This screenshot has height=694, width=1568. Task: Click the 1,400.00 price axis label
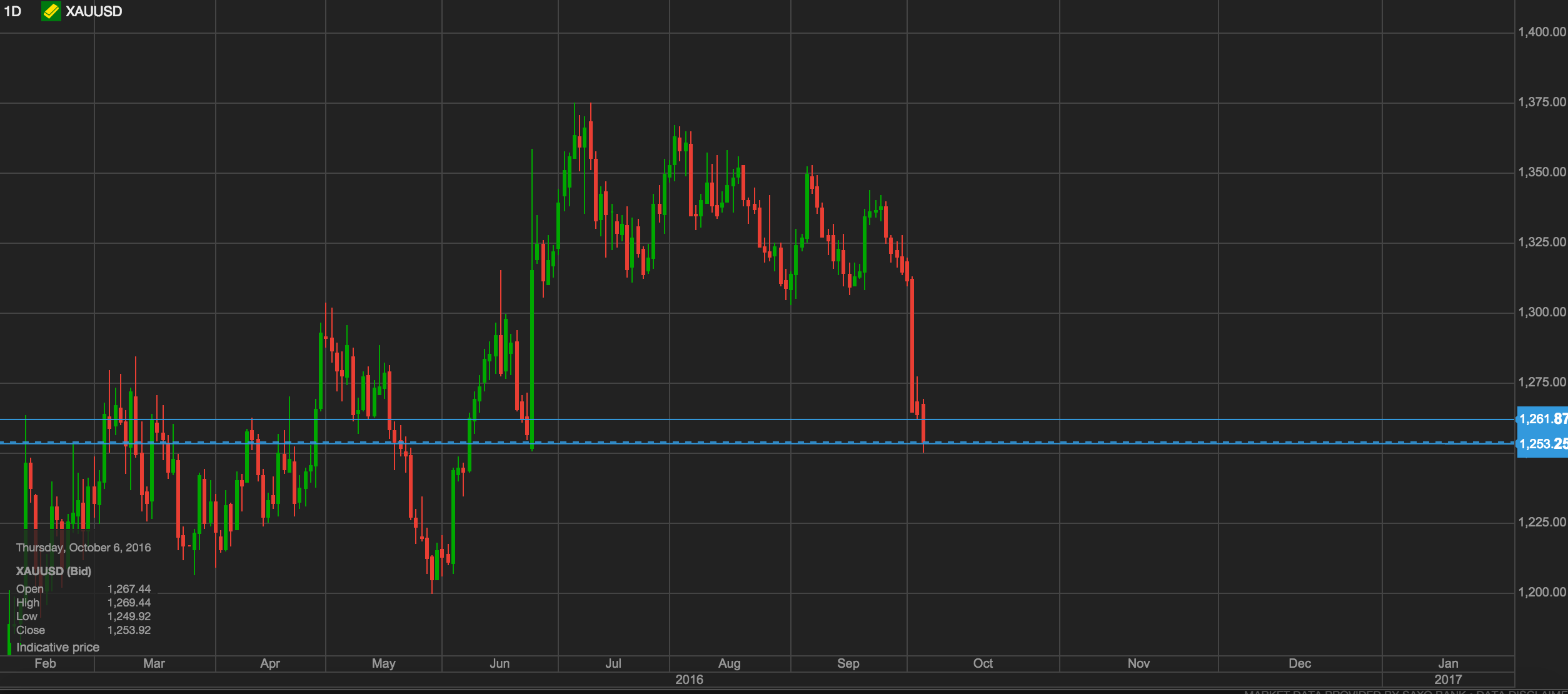click(1542, 32)
